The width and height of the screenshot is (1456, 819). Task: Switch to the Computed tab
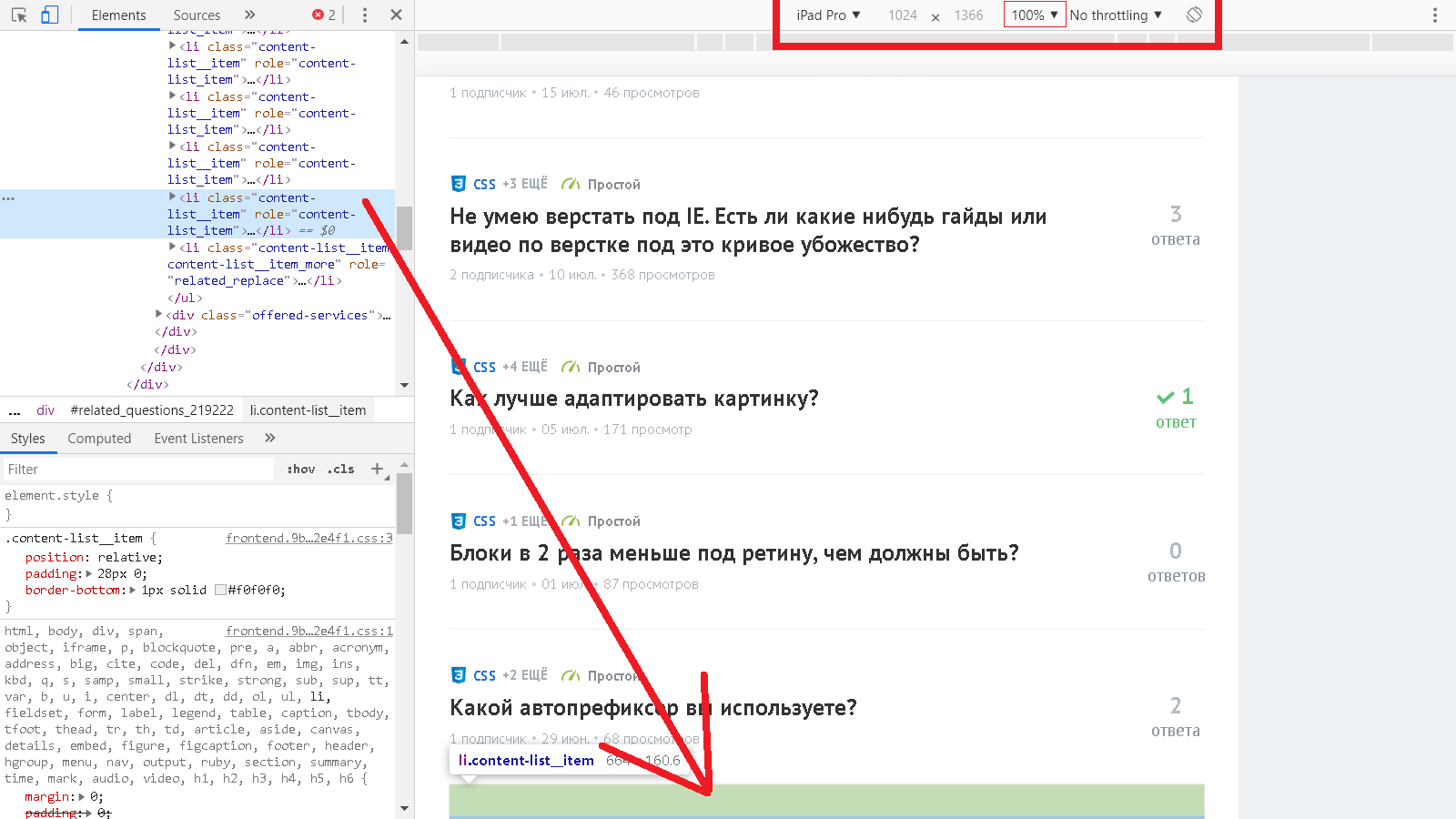point(99,439)
